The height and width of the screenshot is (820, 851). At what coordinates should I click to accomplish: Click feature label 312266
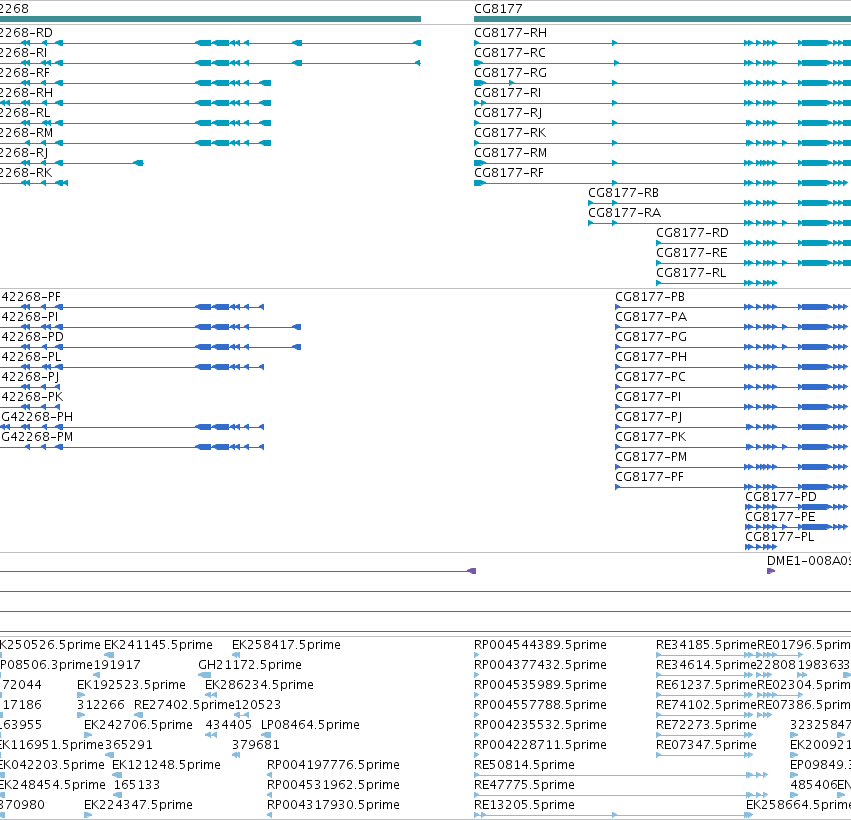coord(101,705)
